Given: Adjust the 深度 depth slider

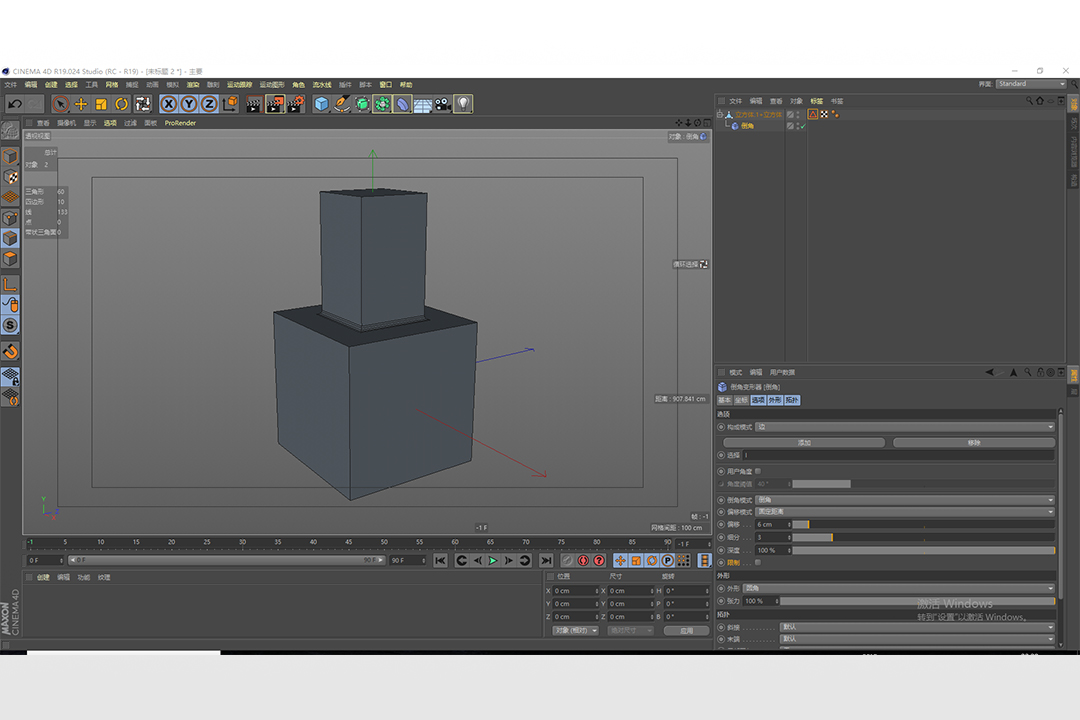Looking at the screenshot, I should point(924,551).
